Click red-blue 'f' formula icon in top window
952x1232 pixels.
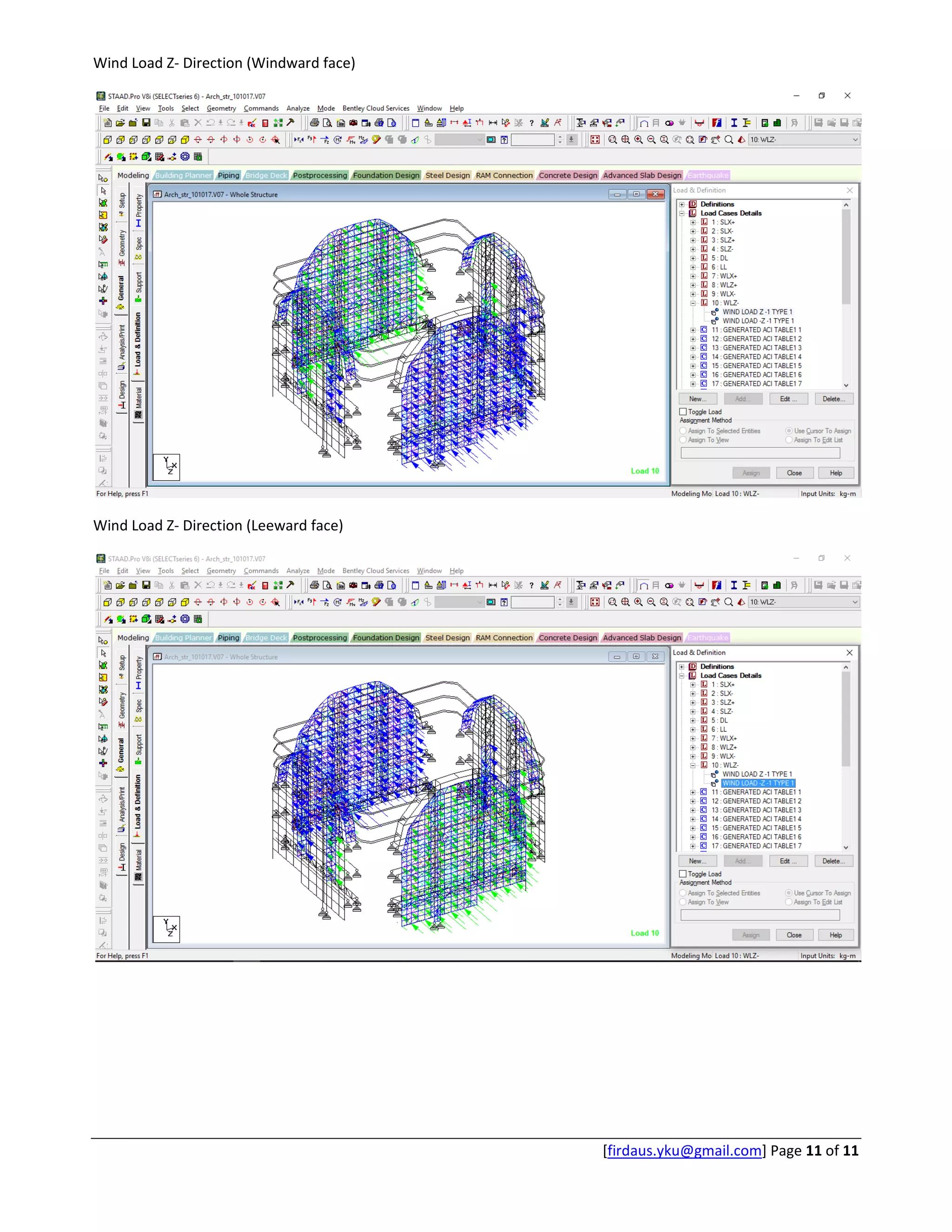tap(717, 123)
